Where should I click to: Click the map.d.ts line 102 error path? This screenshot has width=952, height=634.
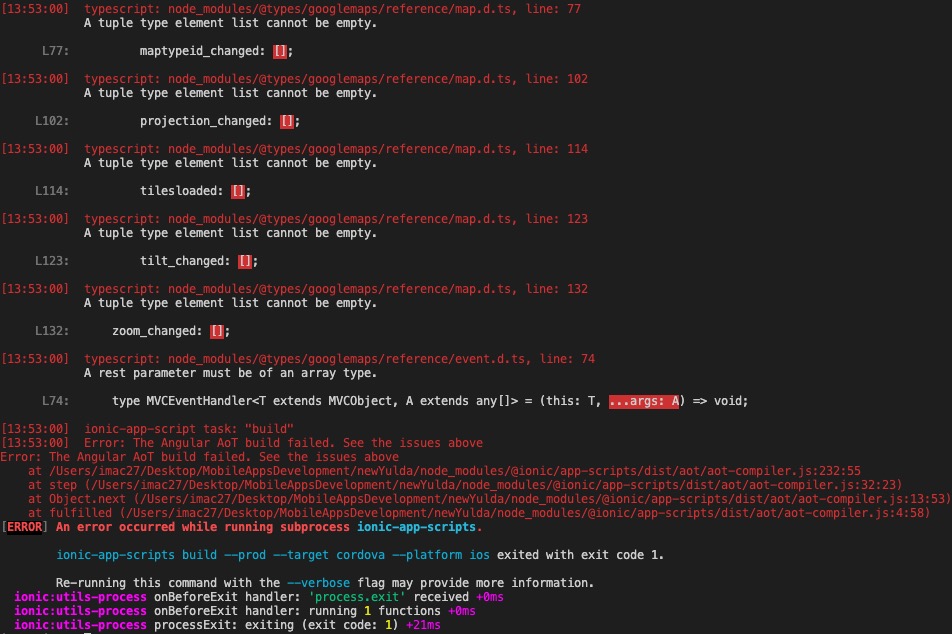click(x=336, y=79)
